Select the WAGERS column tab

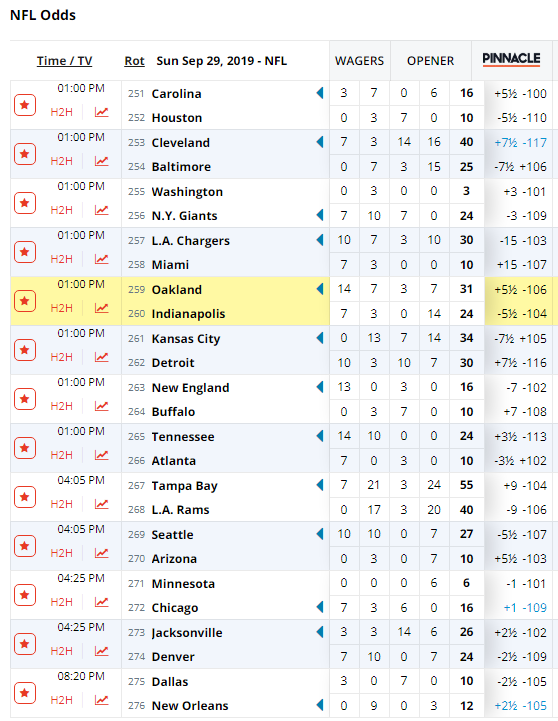pos(359,61)
